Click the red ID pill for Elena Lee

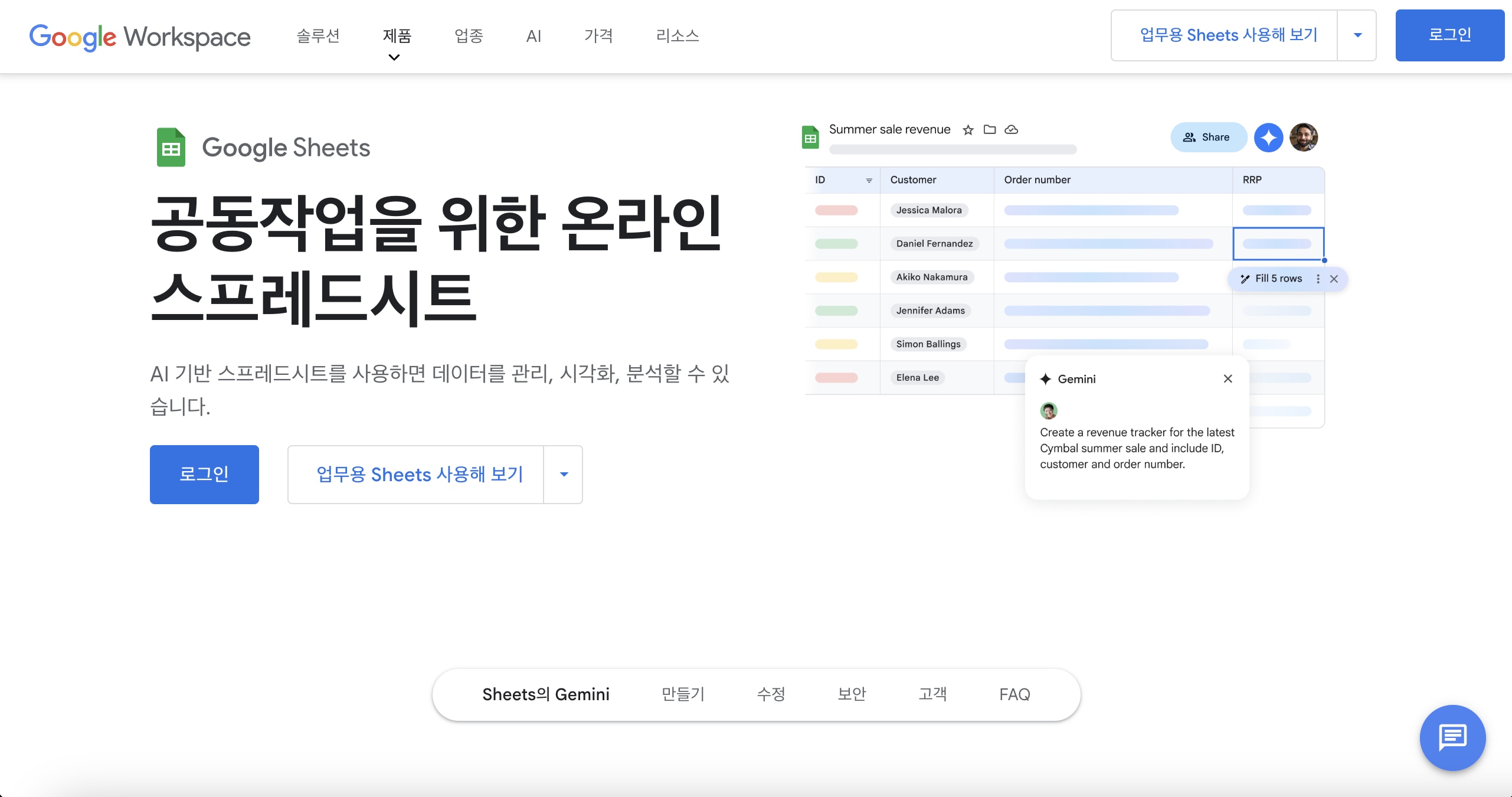[836, 378]
